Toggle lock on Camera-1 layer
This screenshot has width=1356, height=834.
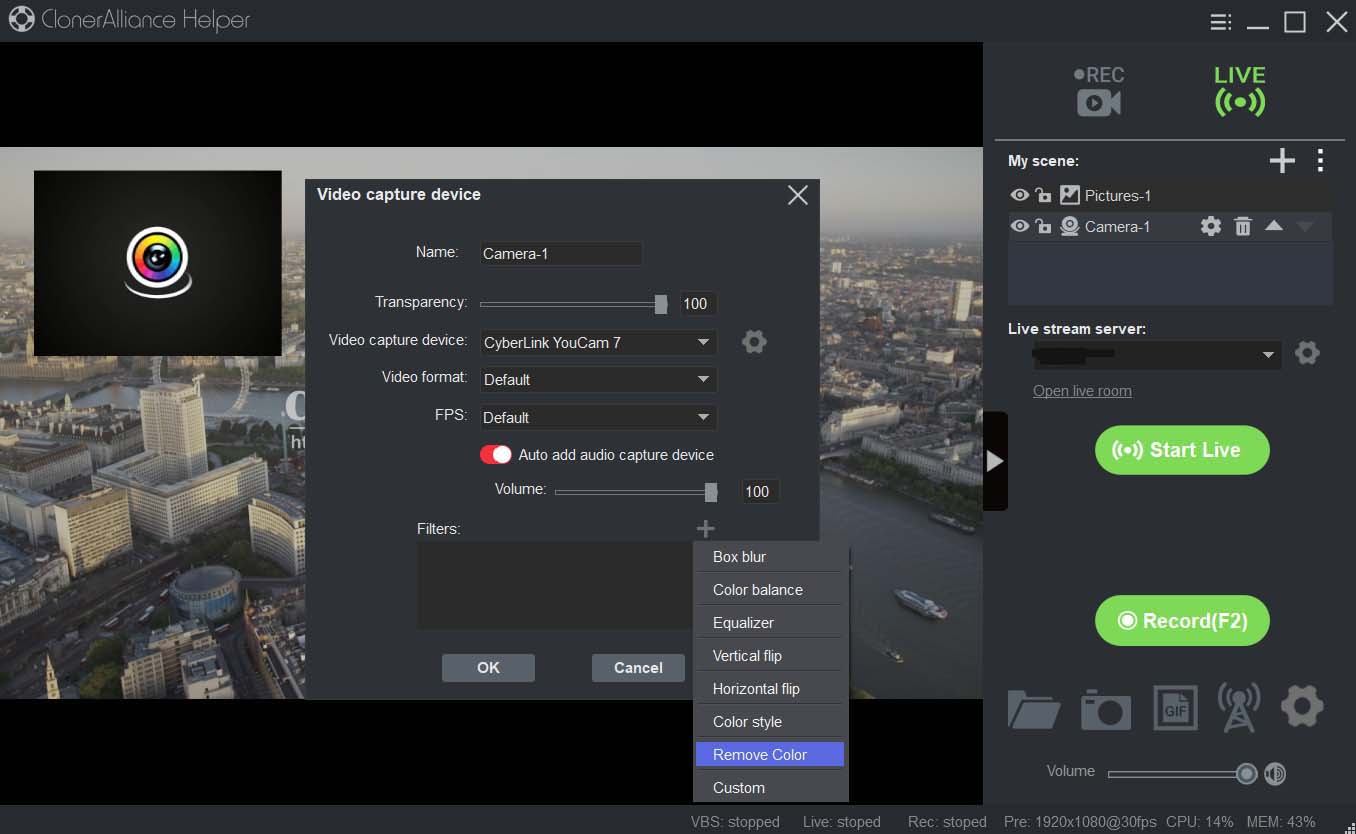point(1044,227)
